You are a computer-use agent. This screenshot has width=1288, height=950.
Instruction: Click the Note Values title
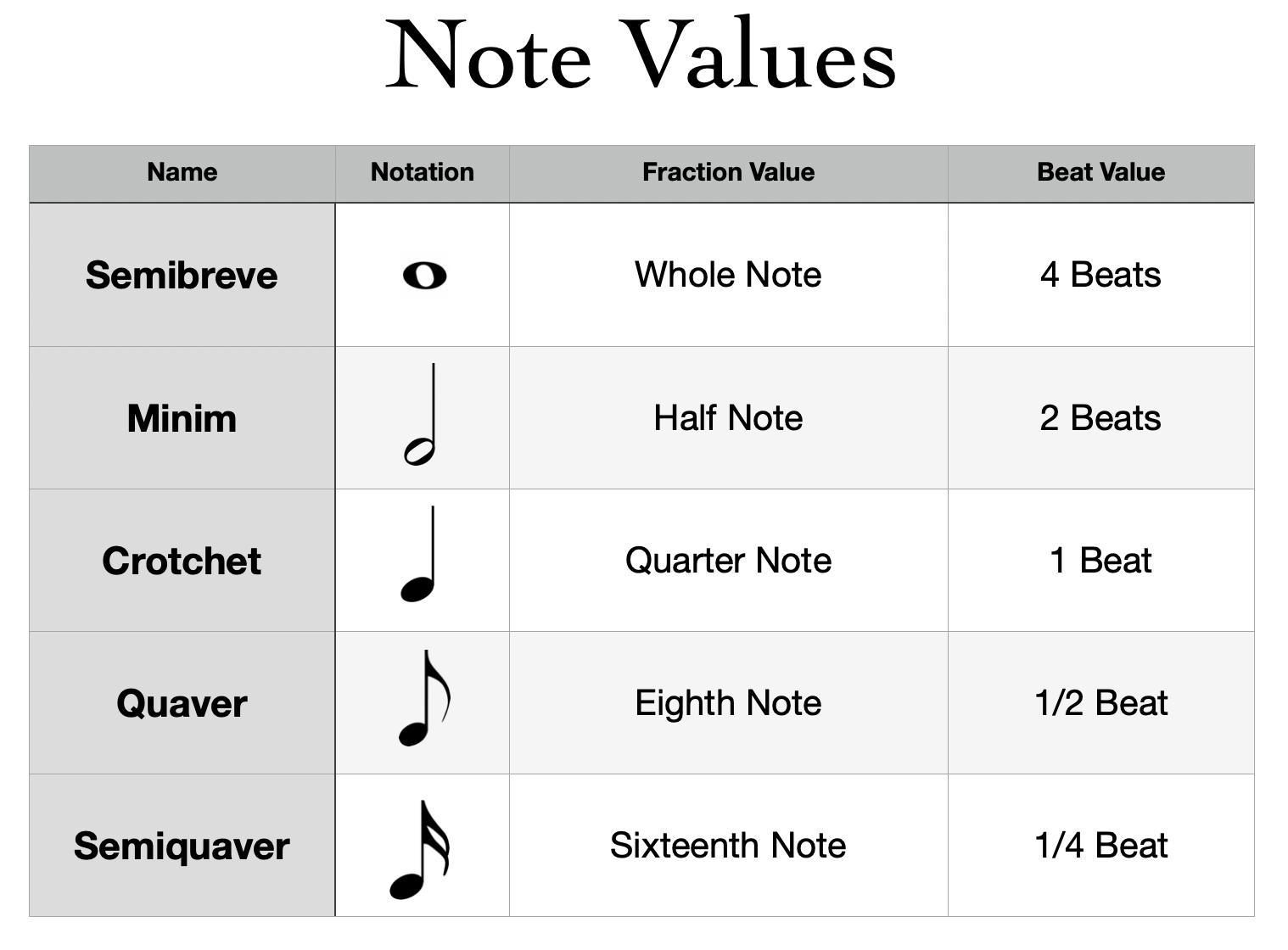pyautogui.click(x=641, y=54)
